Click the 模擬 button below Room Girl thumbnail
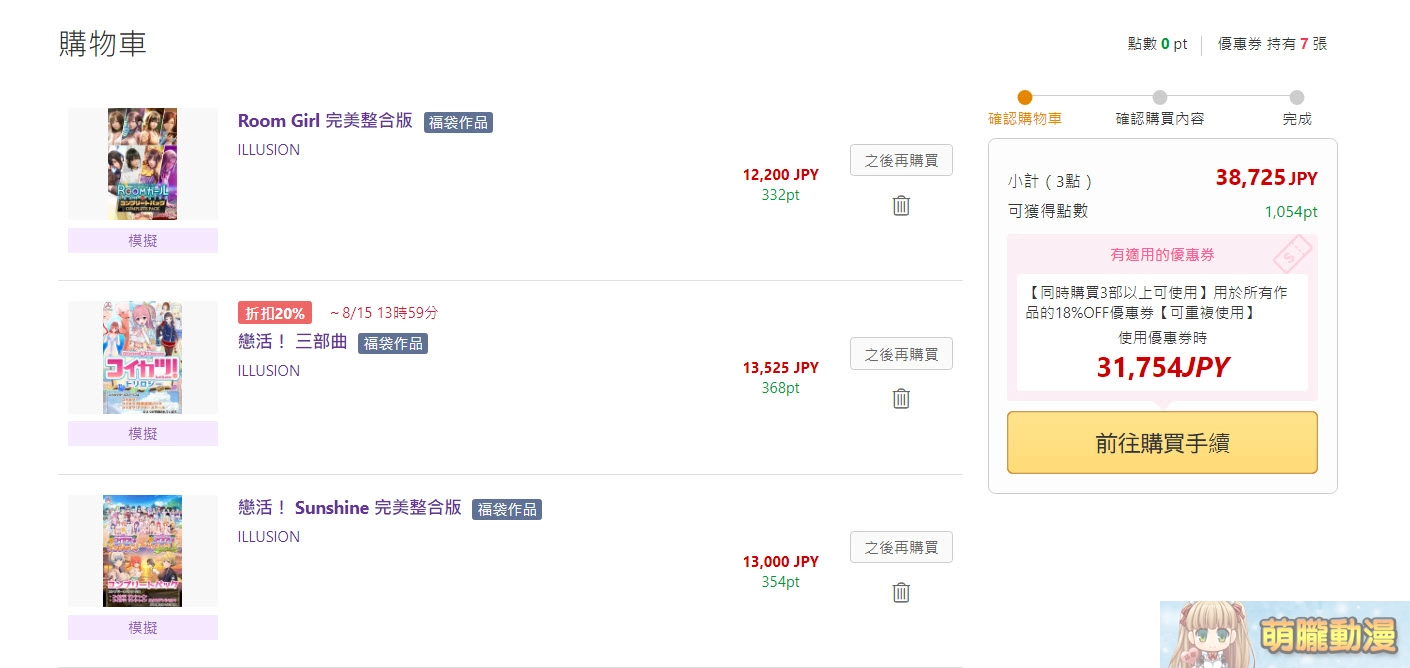The height and width of the screenshot is (668, 1410). [x=142, y=240]
